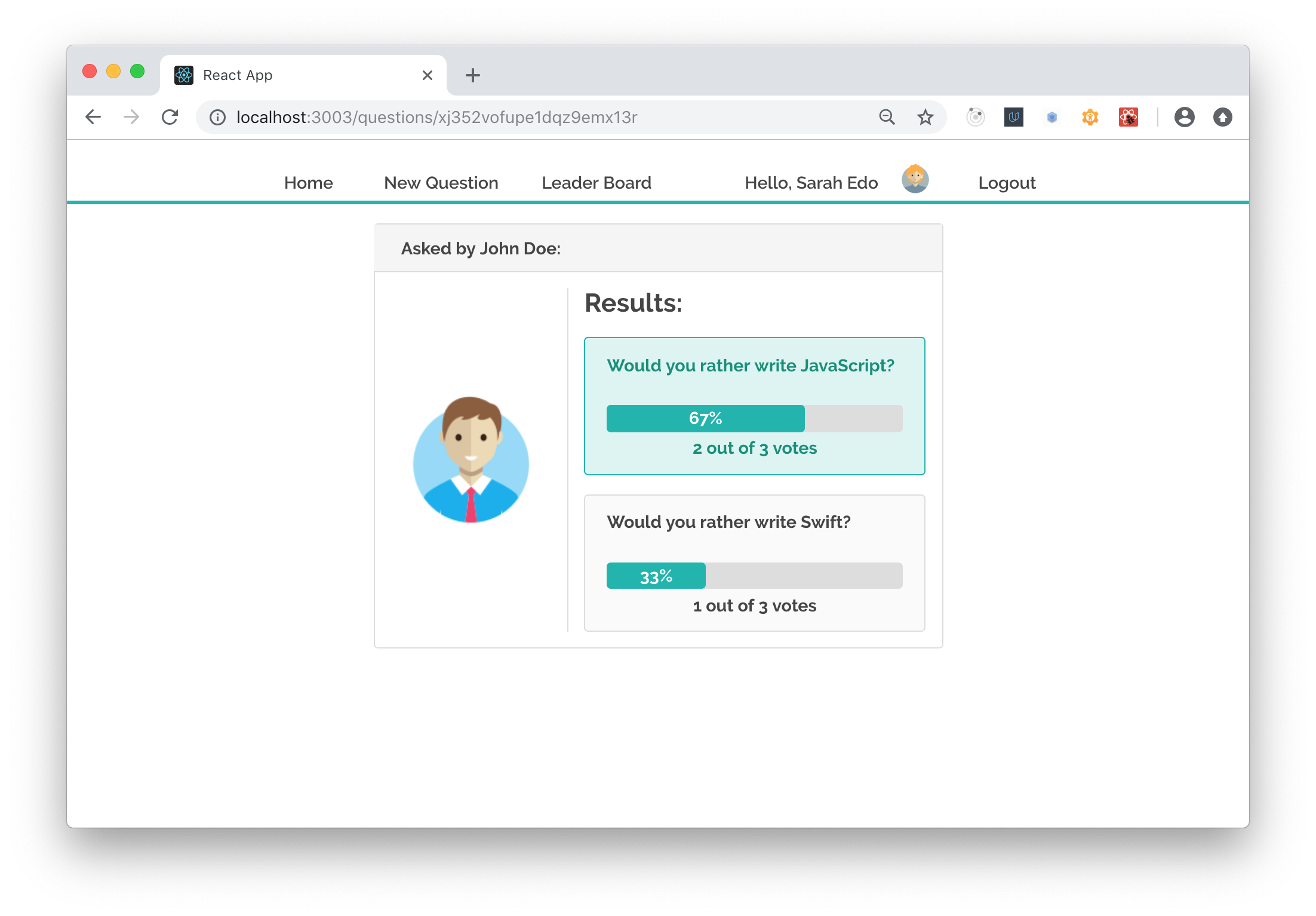This screenshot has height=916, width=1316.
Task: Reload the current page
Action: pyautogui.click(x=171, y=117)
